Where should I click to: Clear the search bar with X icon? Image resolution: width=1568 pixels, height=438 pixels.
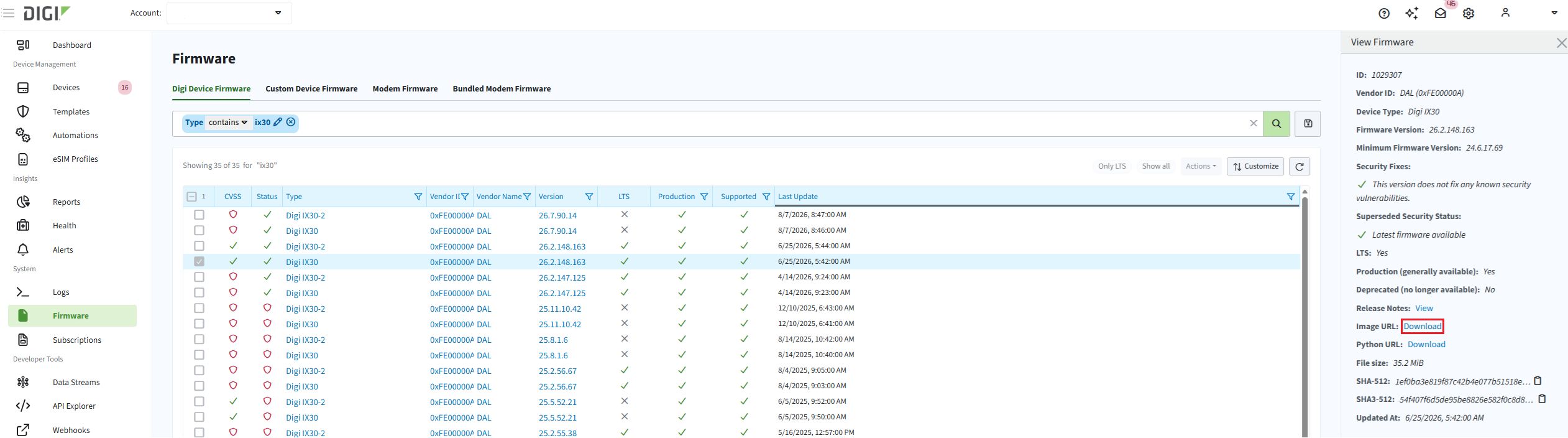[x=1254, y=123]
